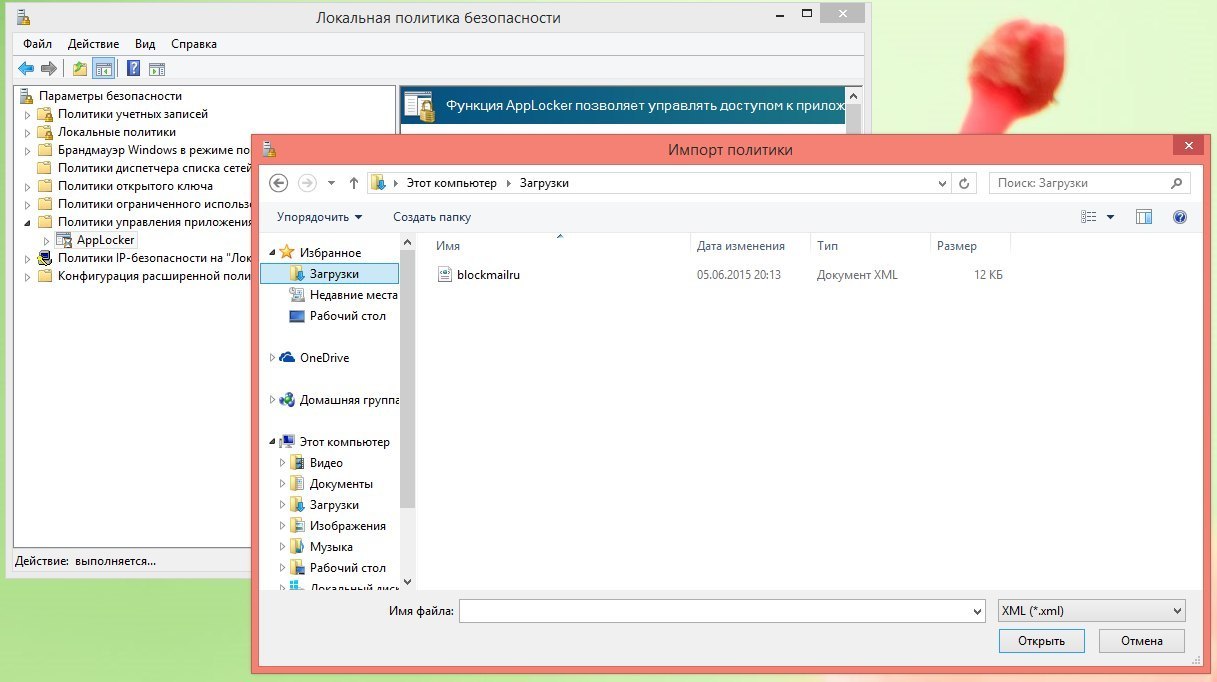Click the Открыть button
1217x682 pixels.
pyautogui.click(x=1041, y=641)
